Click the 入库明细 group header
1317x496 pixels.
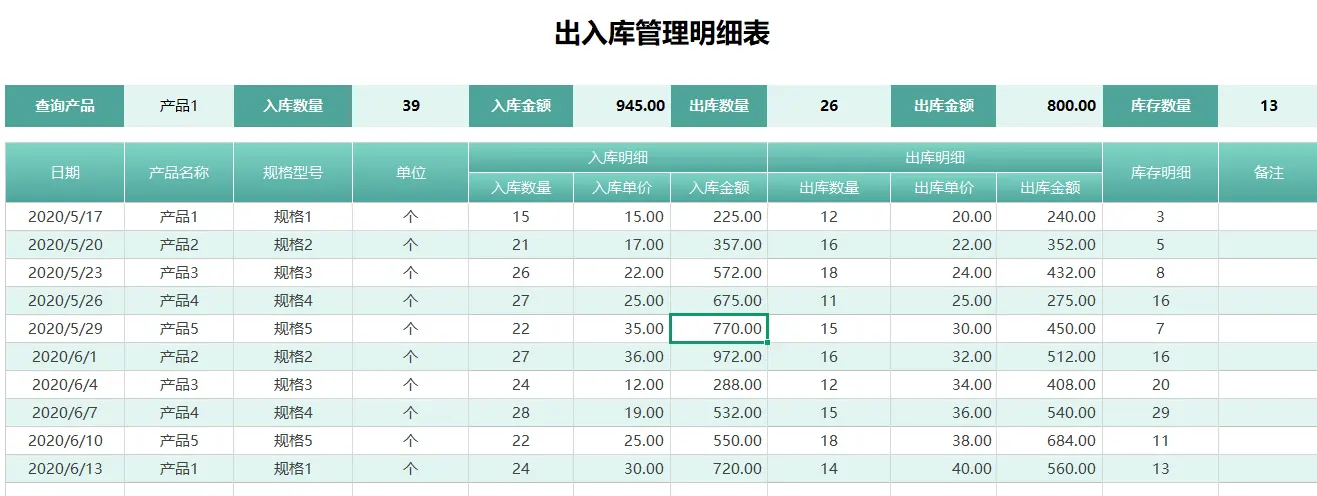(618, 158)
